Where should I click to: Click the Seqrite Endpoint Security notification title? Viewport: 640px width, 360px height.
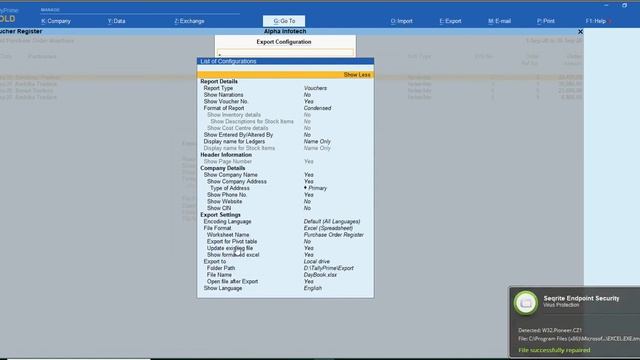(581, 298)
